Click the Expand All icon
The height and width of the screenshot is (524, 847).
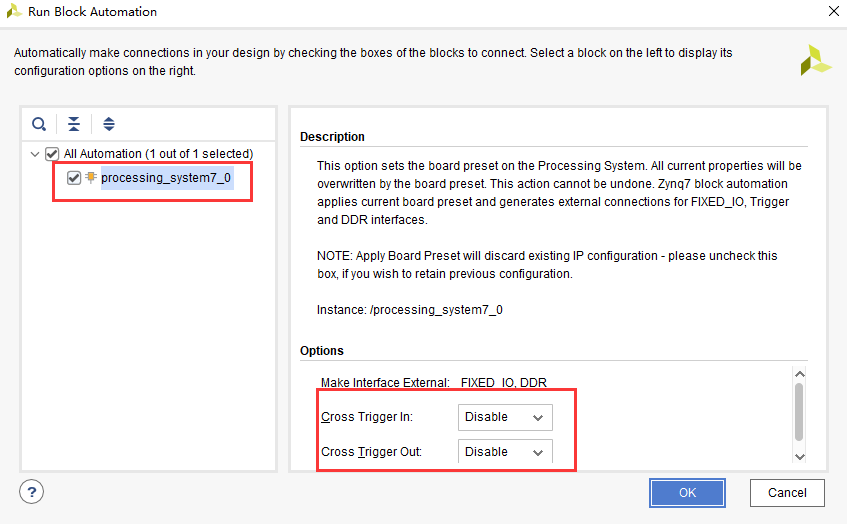[x=109, y=124]
